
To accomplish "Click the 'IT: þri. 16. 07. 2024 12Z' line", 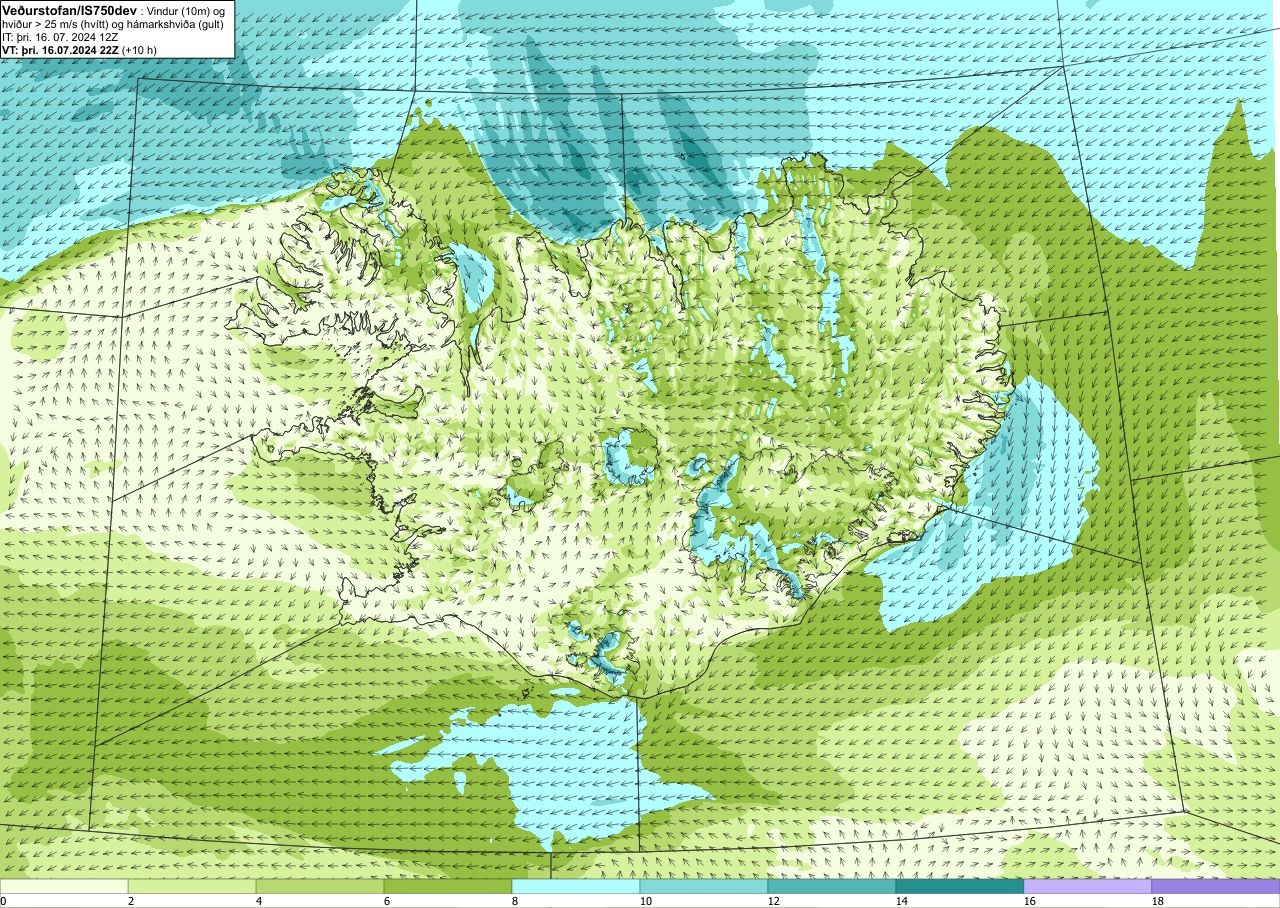I will [x=60, y=36].
